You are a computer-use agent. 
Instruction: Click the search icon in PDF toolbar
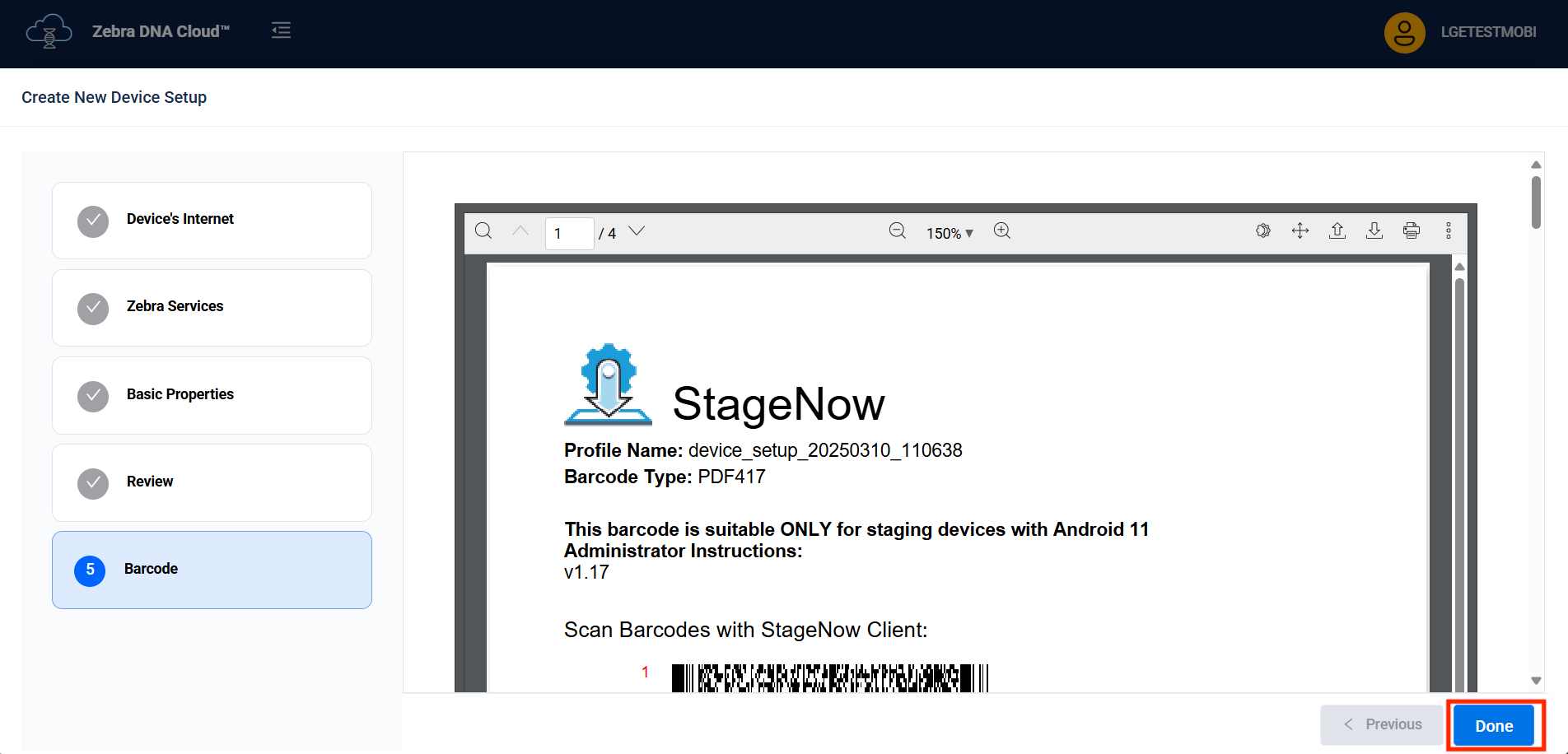click(x=483, y=231)
